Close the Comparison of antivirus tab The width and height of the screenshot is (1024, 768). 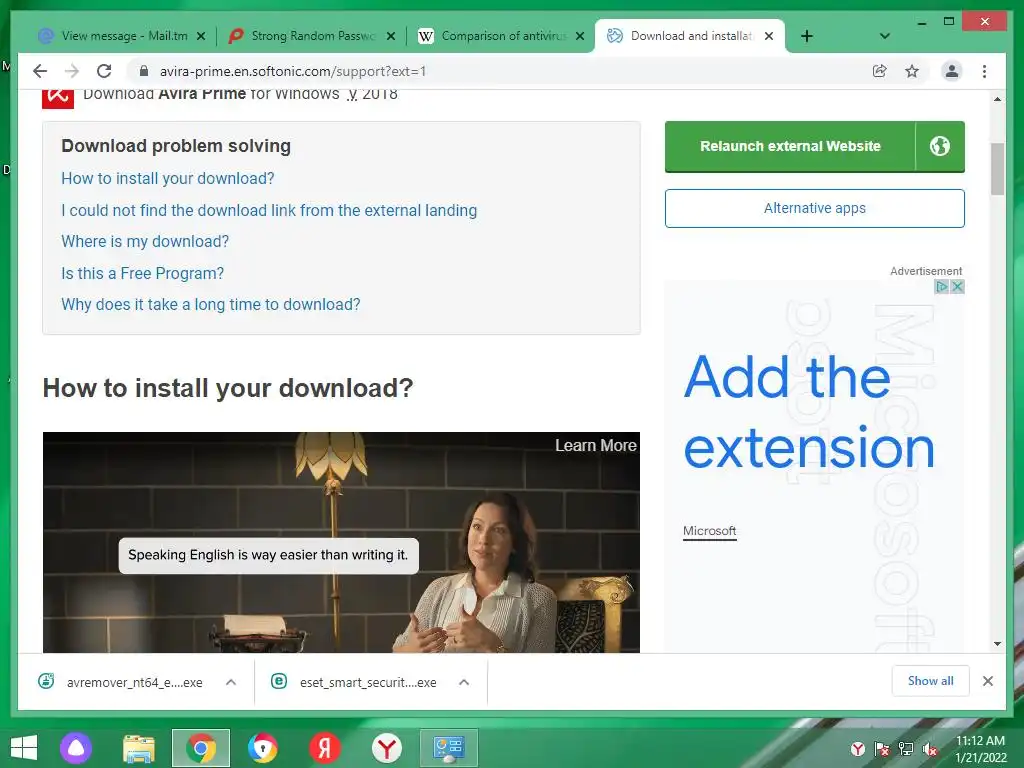[x=580, y=36]
